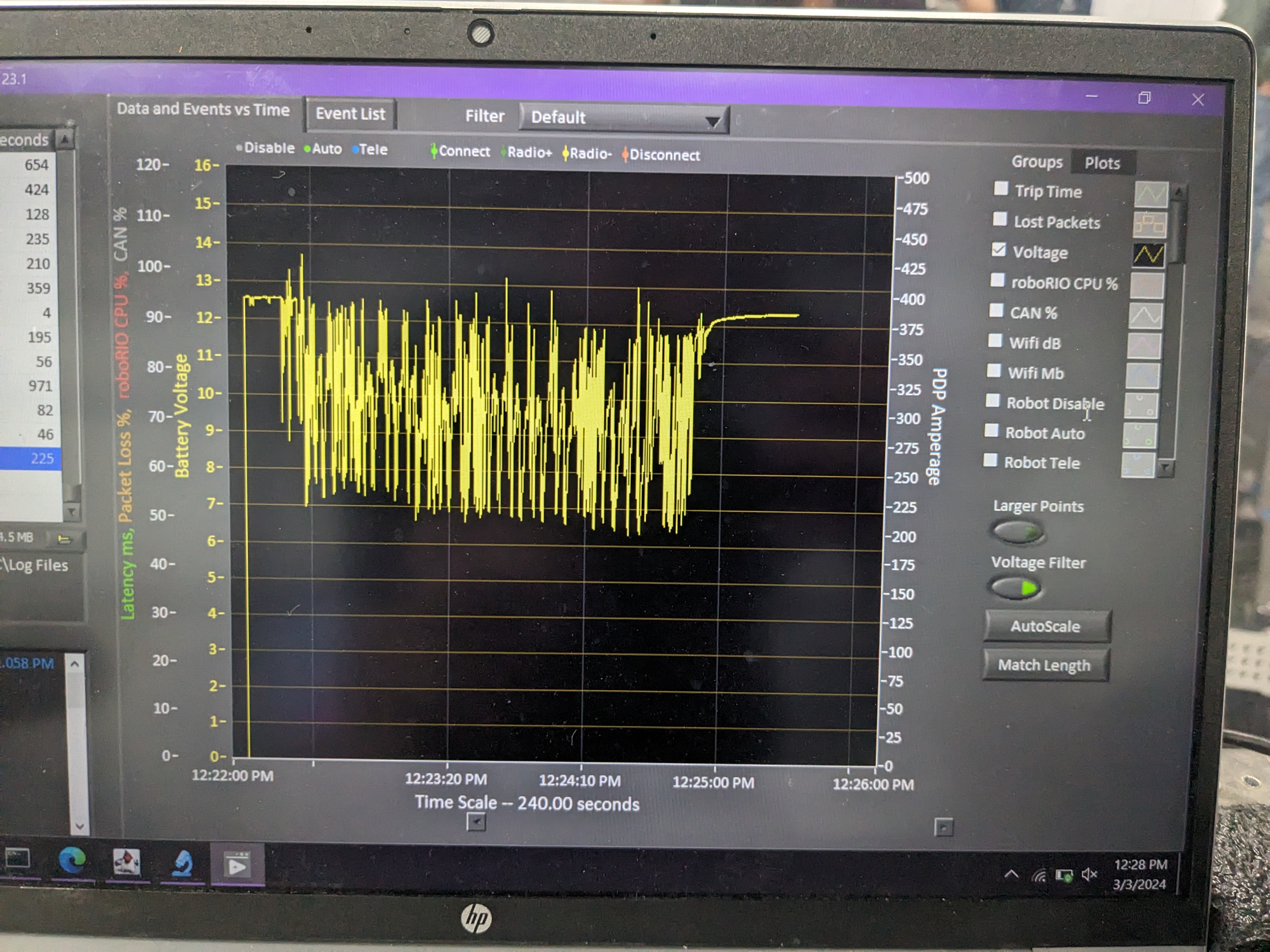Open the Filter Default dropdown
Image resolution: width=1270 pixels, height=952 pixels.
click(x=624, y=119)
